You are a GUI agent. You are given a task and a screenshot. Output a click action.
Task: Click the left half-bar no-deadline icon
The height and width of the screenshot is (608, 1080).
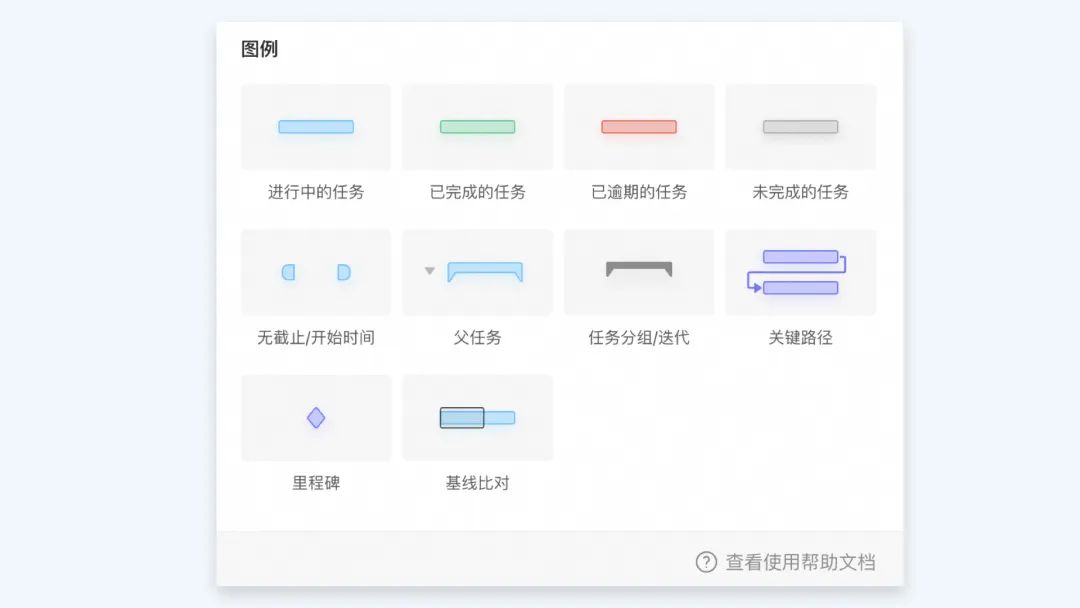tap(289, 272)
